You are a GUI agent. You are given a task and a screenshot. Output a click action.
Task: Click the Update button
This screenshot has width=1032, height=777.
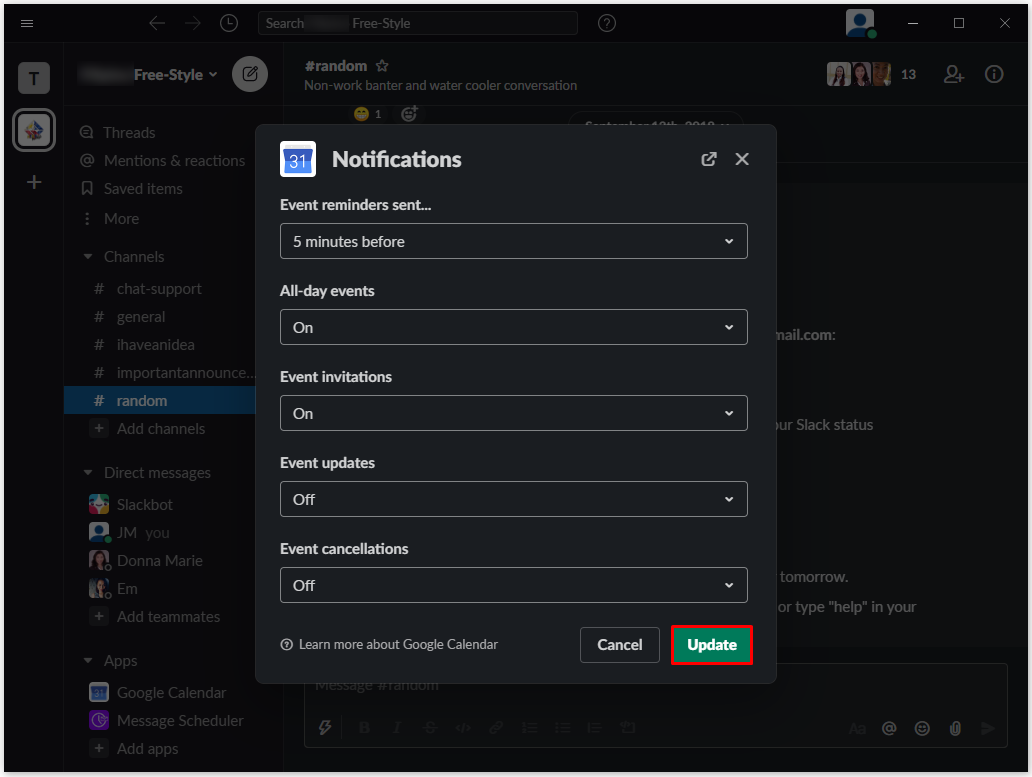(x=711, y=645)
